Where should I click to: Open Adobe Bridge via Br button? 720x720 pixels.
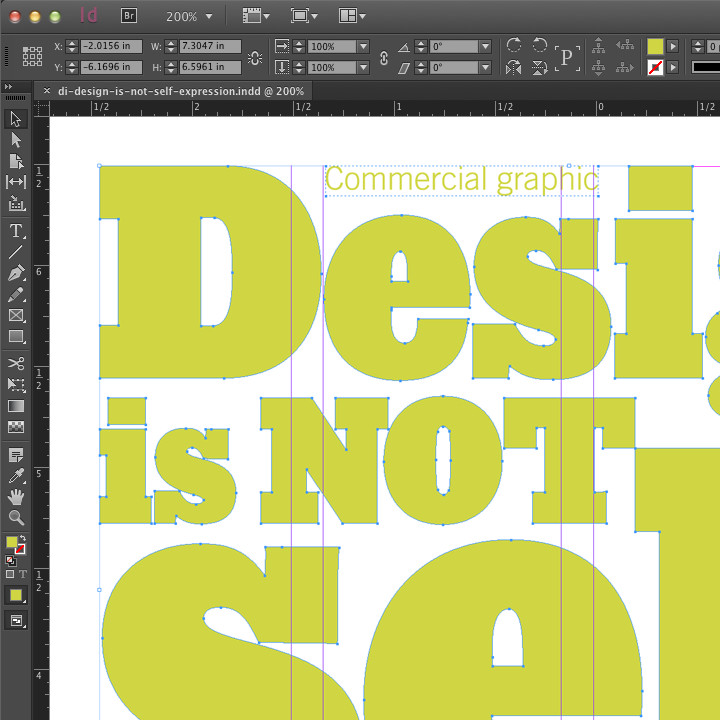pos(129,16)
